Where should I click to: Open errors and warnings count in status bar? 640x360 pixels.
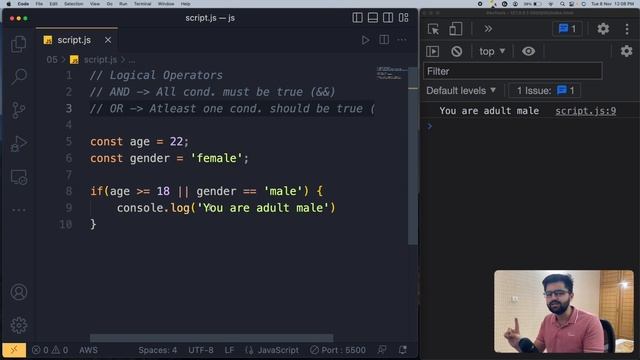50,350
